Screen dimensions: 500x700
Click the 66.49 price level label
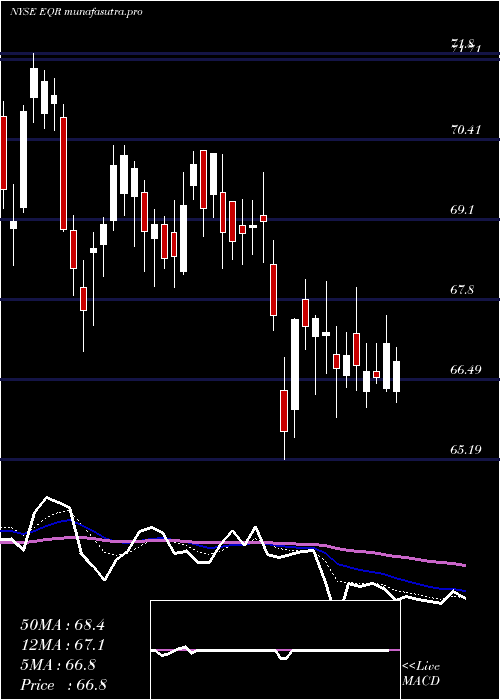click(x=466, y=370)
